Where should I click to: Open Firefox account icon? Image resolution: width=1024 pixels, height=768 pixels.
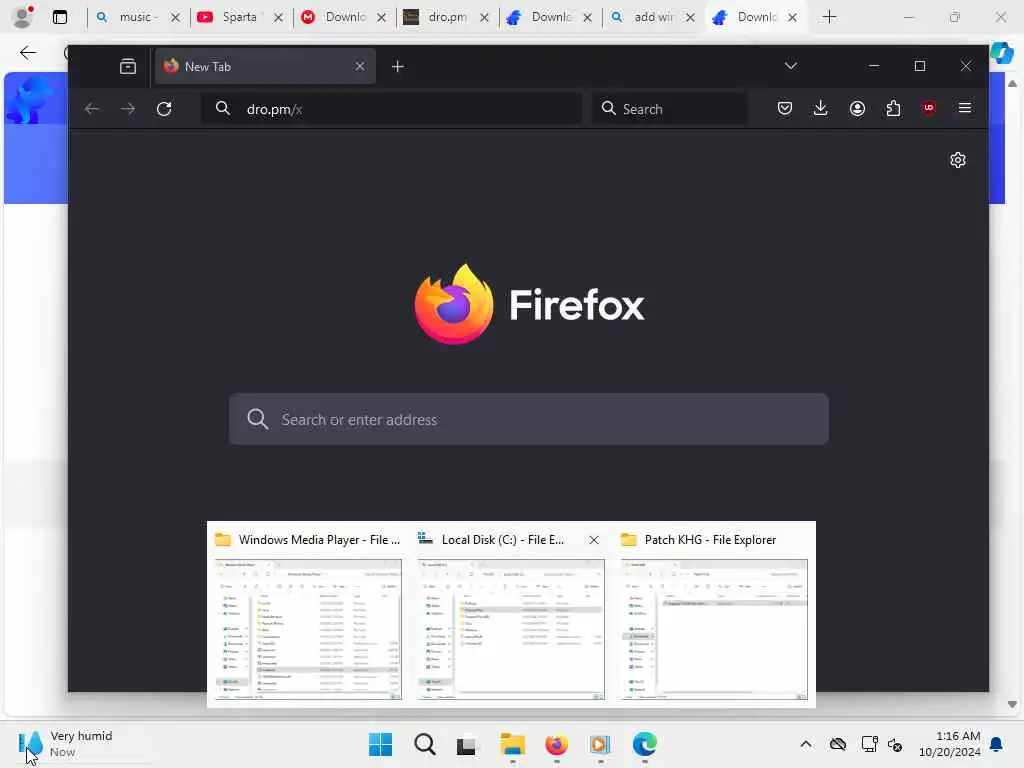click(x=857, y=108)
